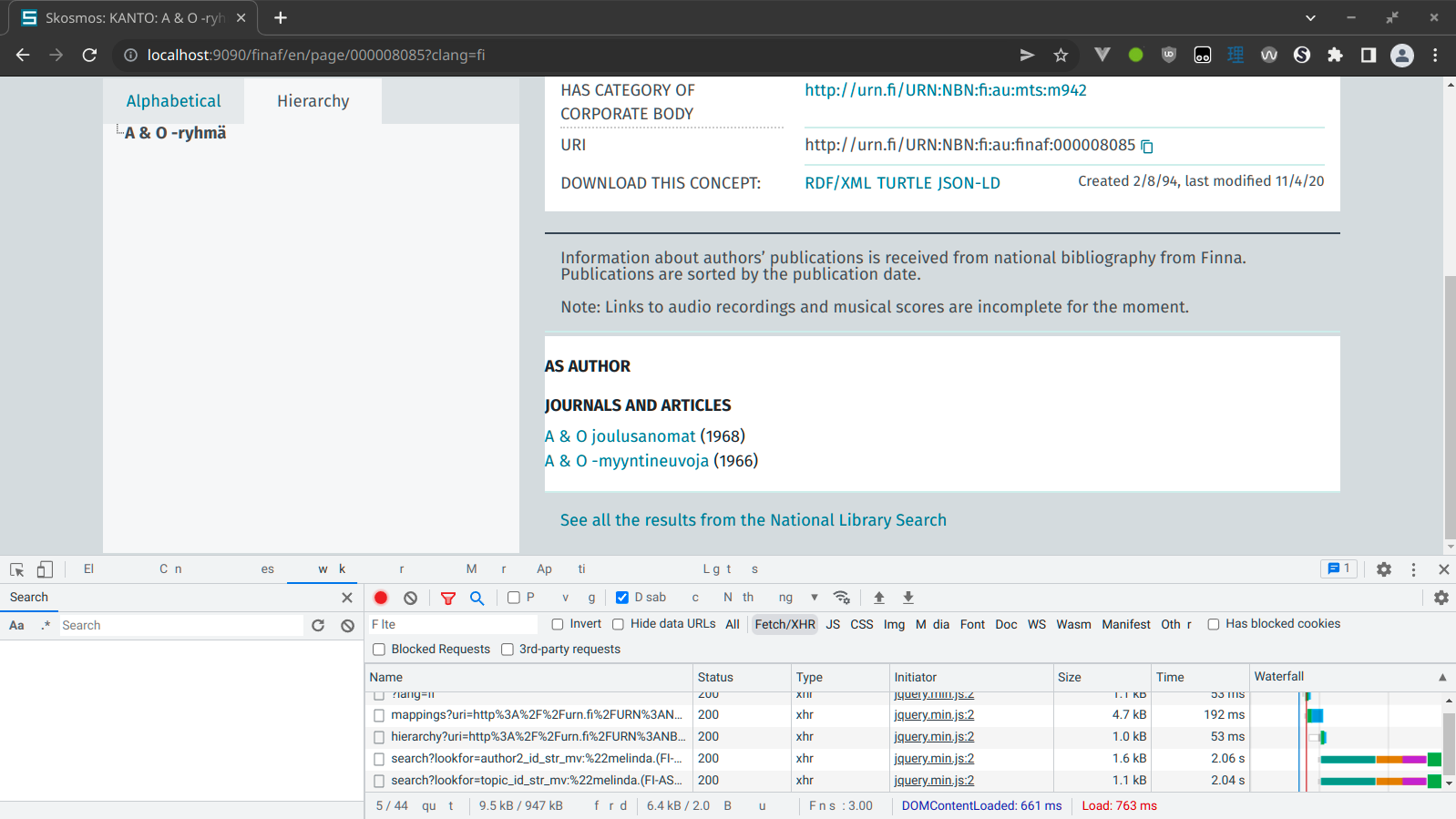Toggle the regular expression .* search option
This screenshot has height=819, width=1456.
pyautogui.click(x=46, y=625)
